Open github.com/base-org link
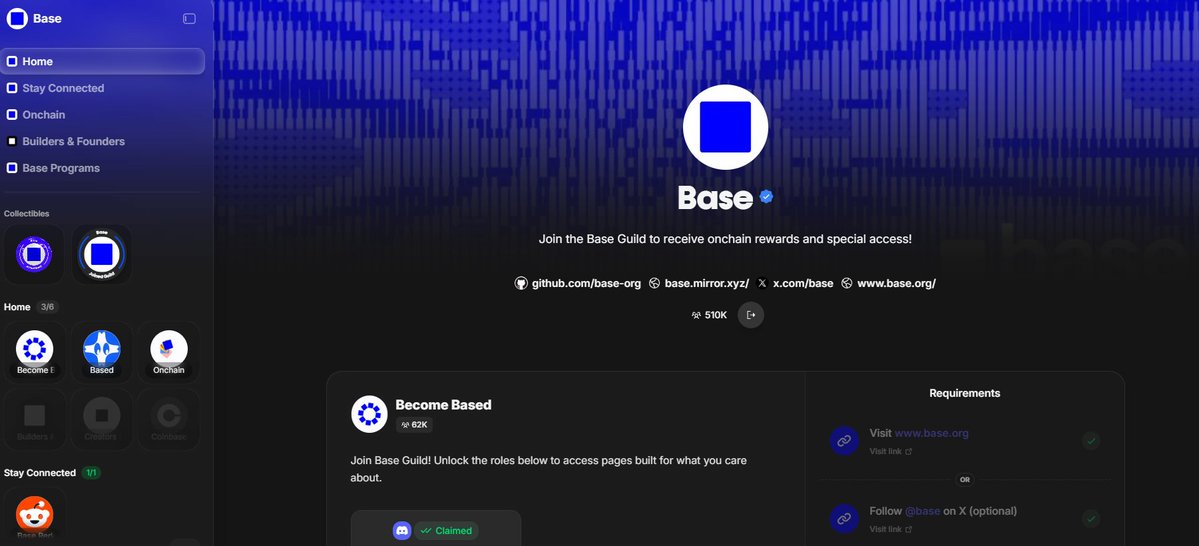This screenshot has width=1199, height=546. point(578,283)
